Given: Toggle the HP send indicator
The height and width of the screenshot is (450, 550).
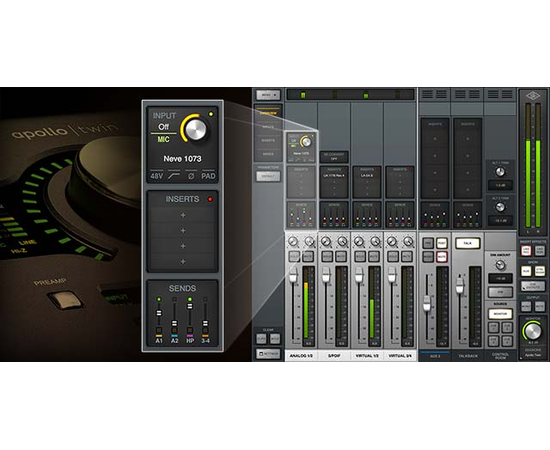Looking at the screenshot, I should pos(190,299).
